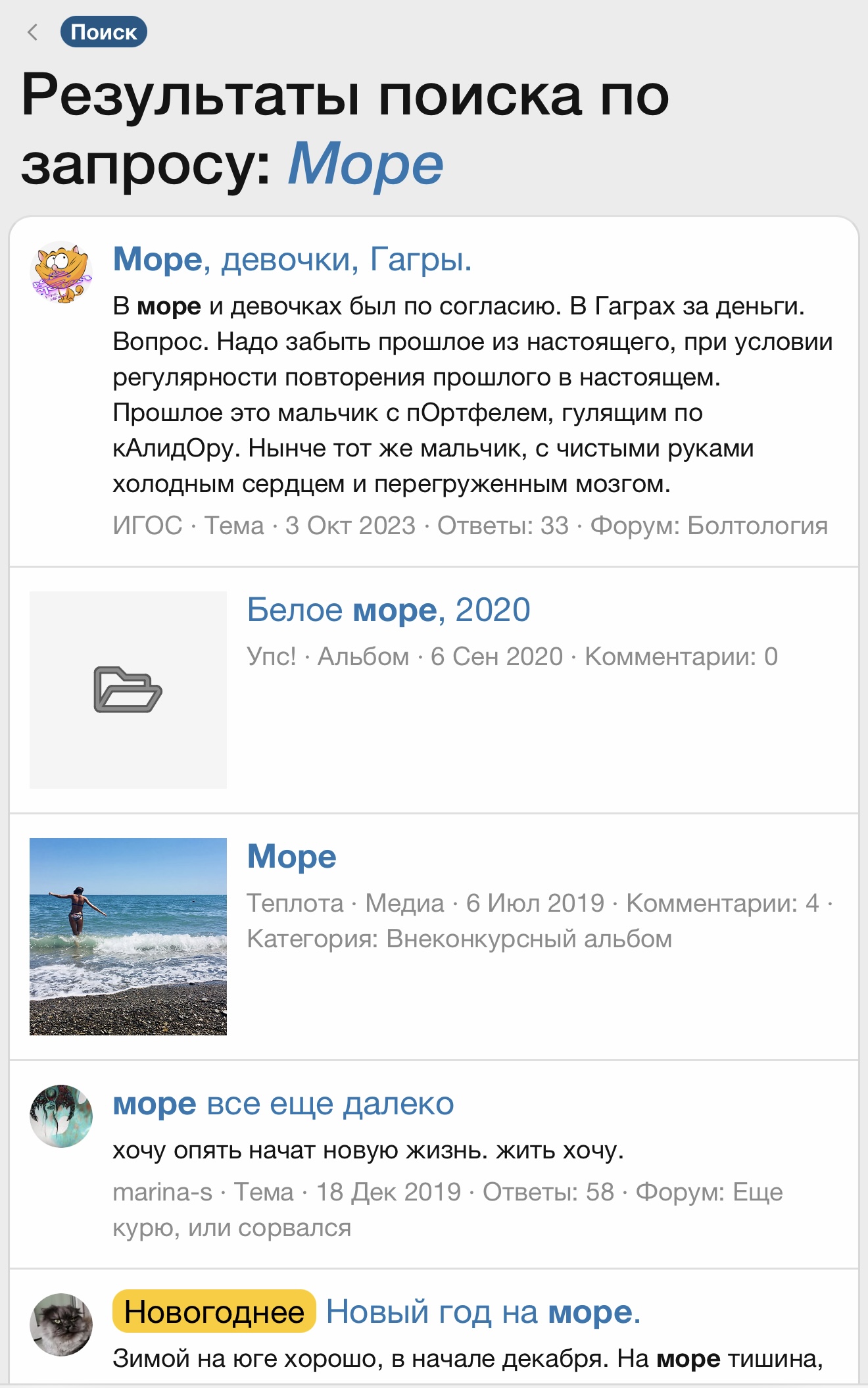This screenshot has width=868, height=1388.
Task: Open the orange cat avatar profile
Action: click(x=61, y=272)
